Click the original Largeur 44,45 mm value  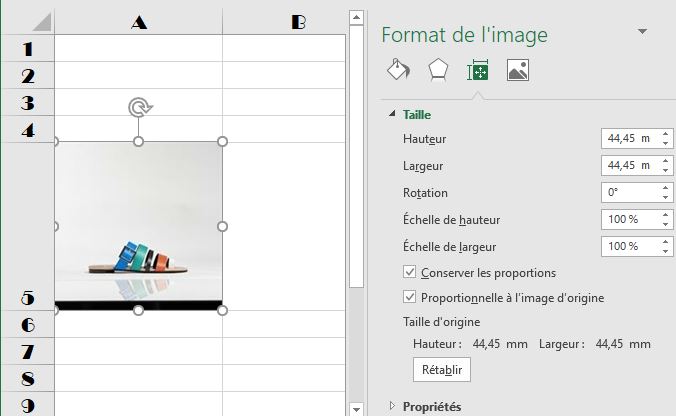623,344
